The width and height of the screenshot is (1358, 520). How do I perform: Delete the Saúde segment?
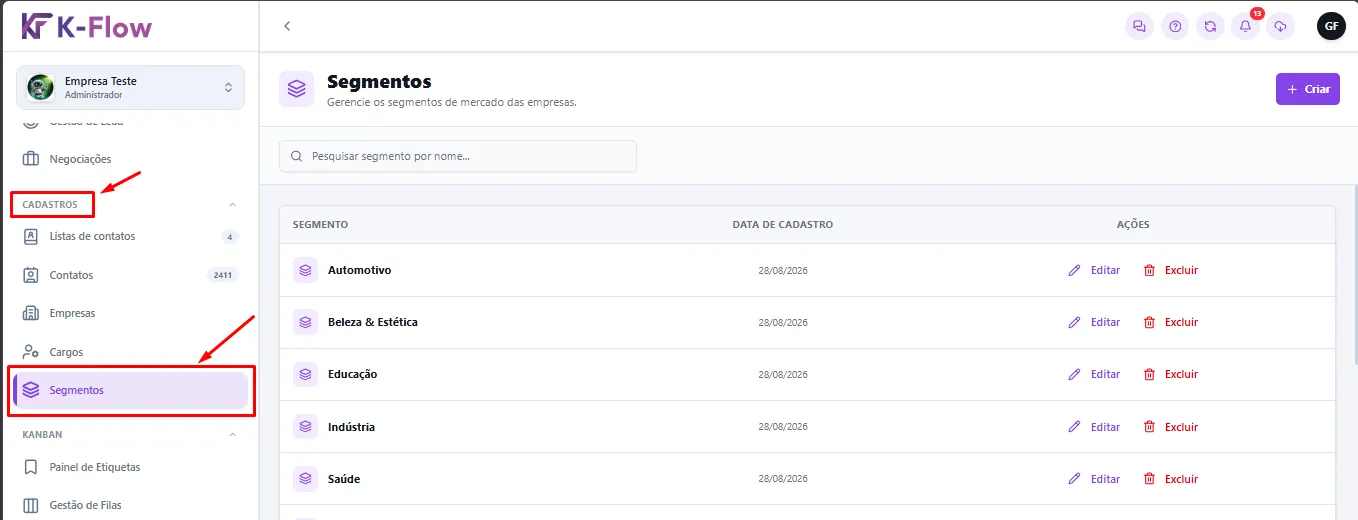click(1170, 479)
